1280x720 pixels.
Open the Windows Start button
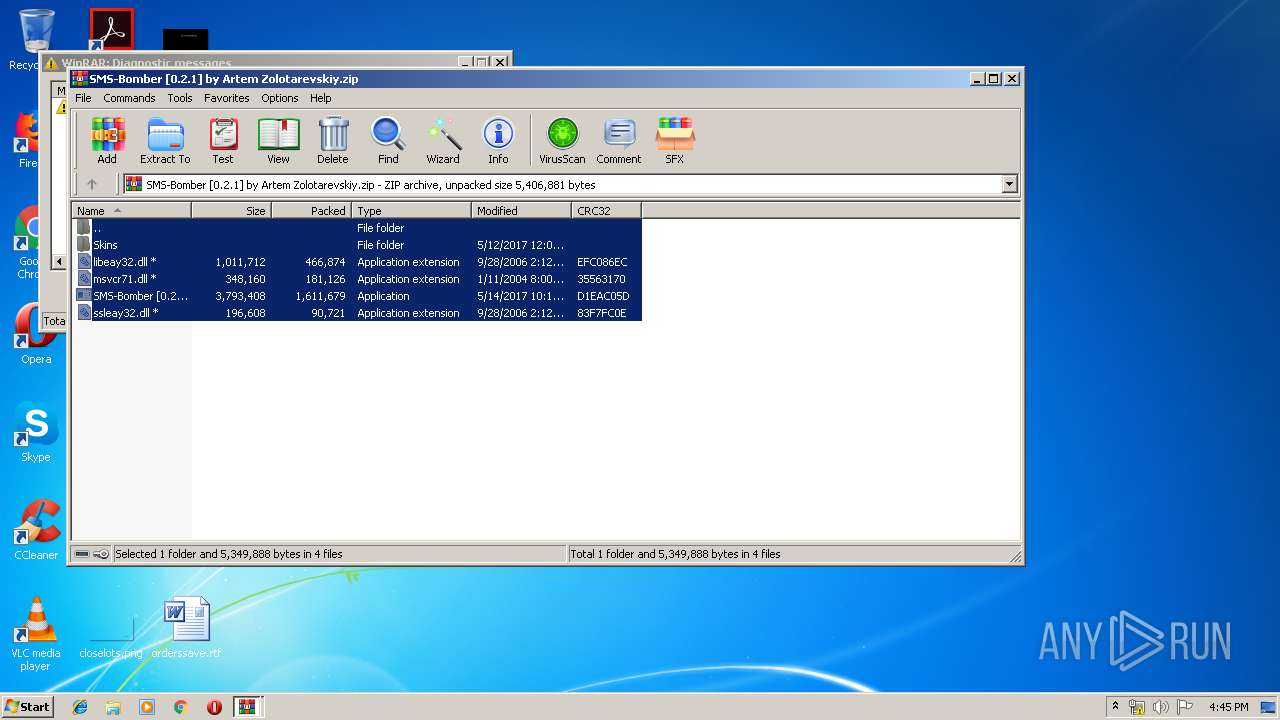pyautogui.click(x=27, y=706)
